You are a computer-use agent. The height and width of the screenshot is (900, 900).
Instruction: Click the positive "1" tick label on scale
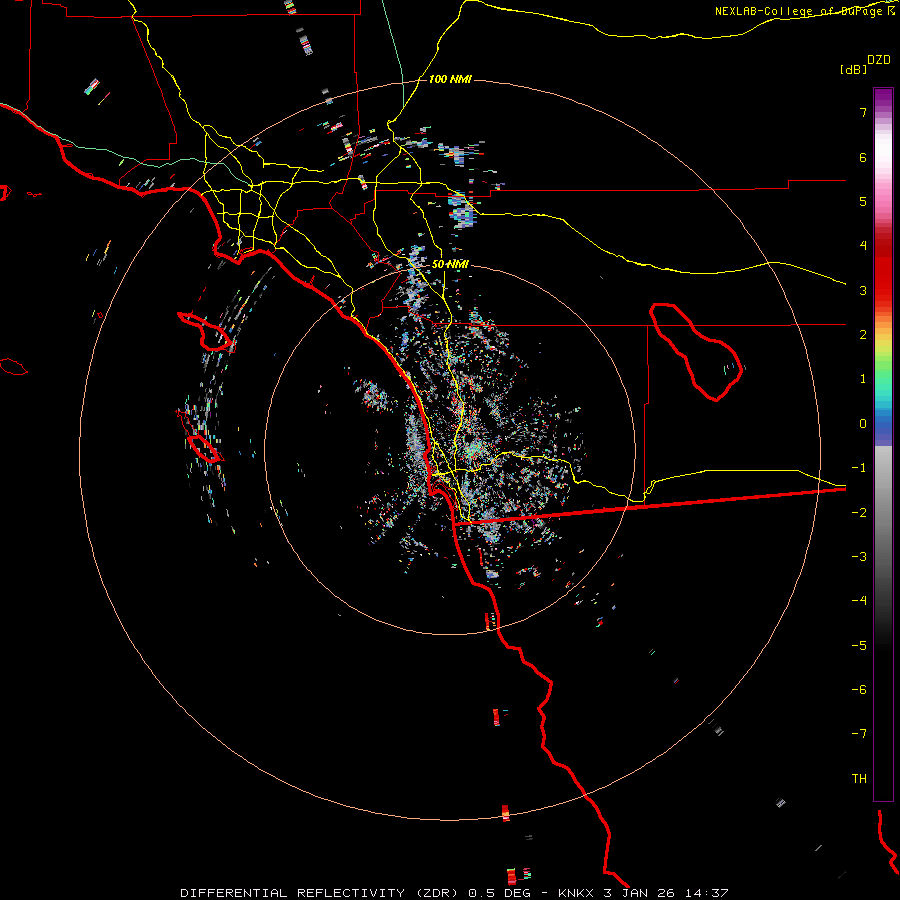[863, 379]
